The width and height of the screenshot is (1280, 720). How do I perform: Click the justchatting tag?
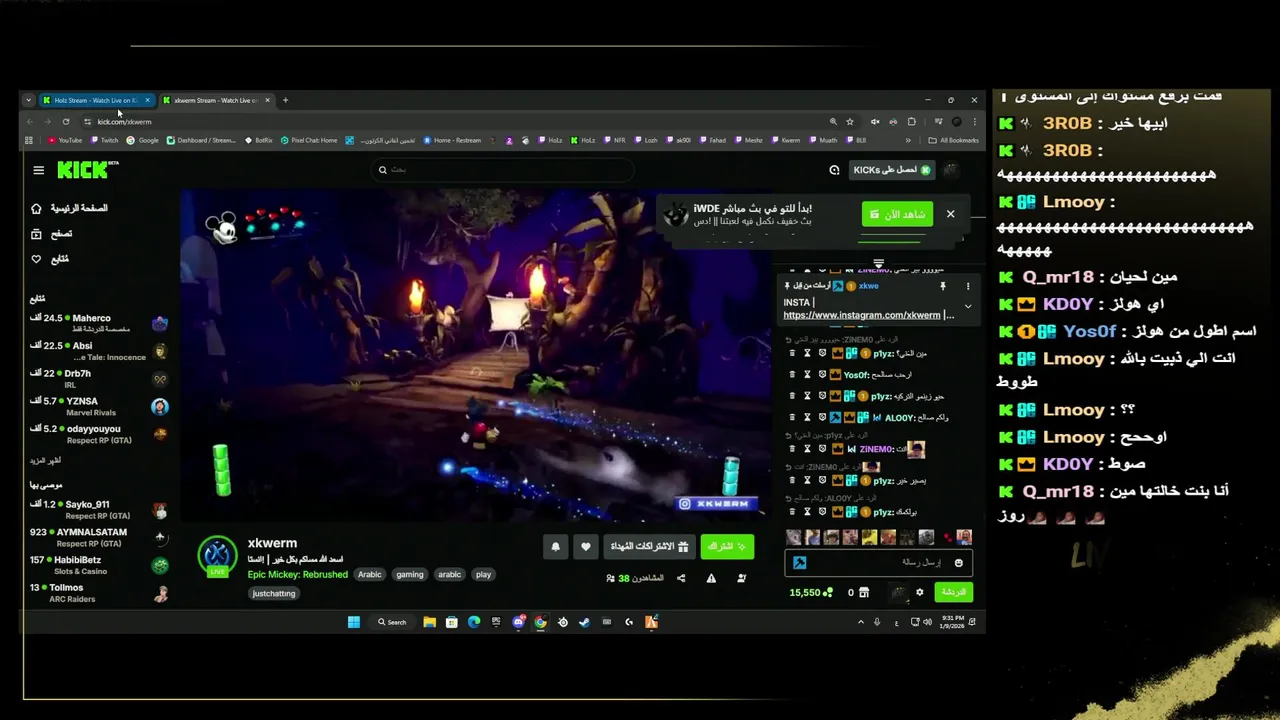pos(274,593)
